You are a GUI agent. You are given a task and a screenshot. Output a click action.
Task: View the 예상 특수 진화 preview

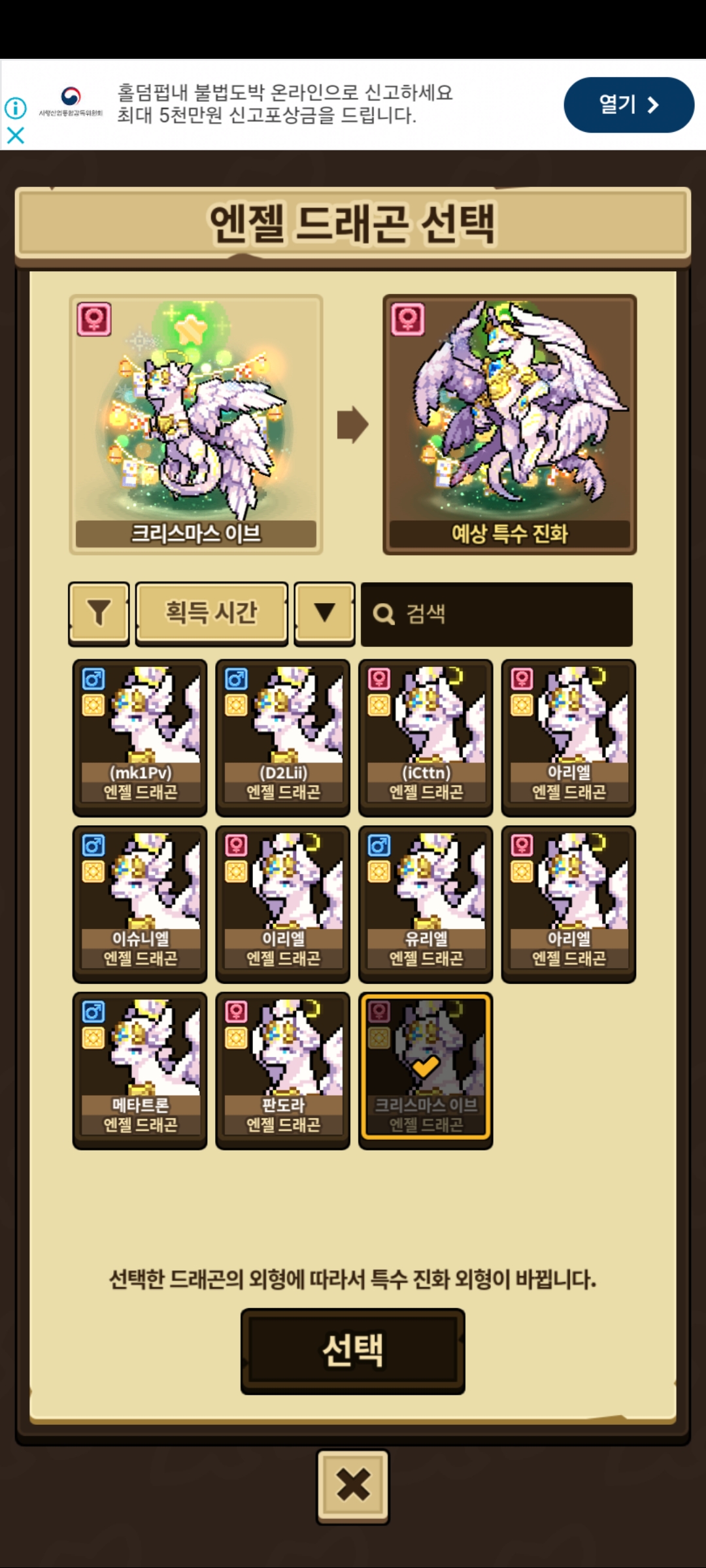[509, 425]
